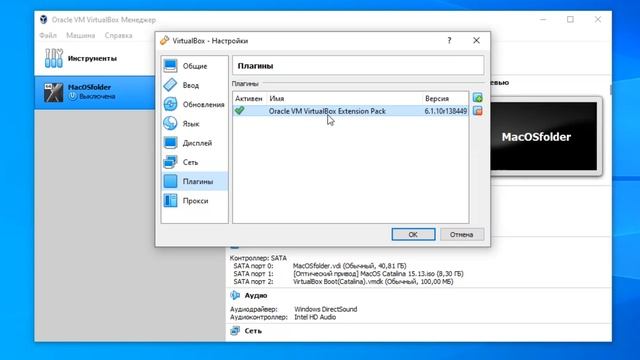
Task: Open the Общие settings category
Action: click(194, 66)
